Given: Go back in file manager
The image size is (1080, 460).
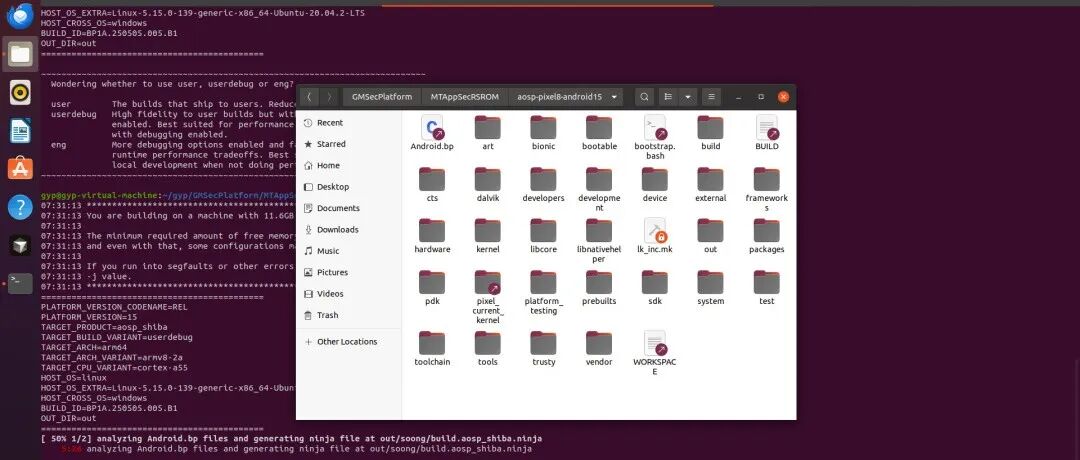Looking at the screenshot, I should 309,97.
